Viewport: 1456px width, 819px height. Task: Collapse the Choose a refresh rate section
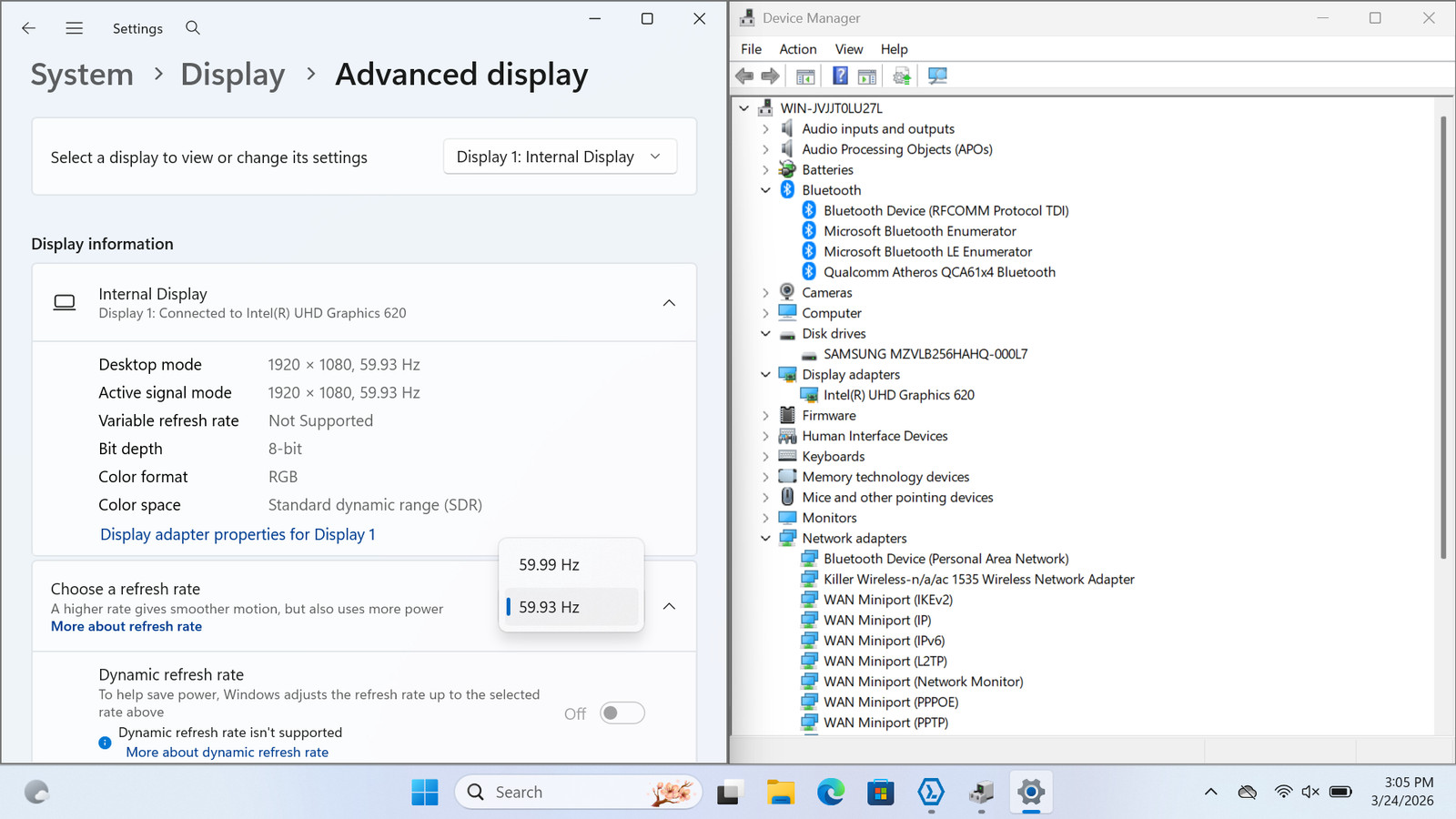pos(669,607)
